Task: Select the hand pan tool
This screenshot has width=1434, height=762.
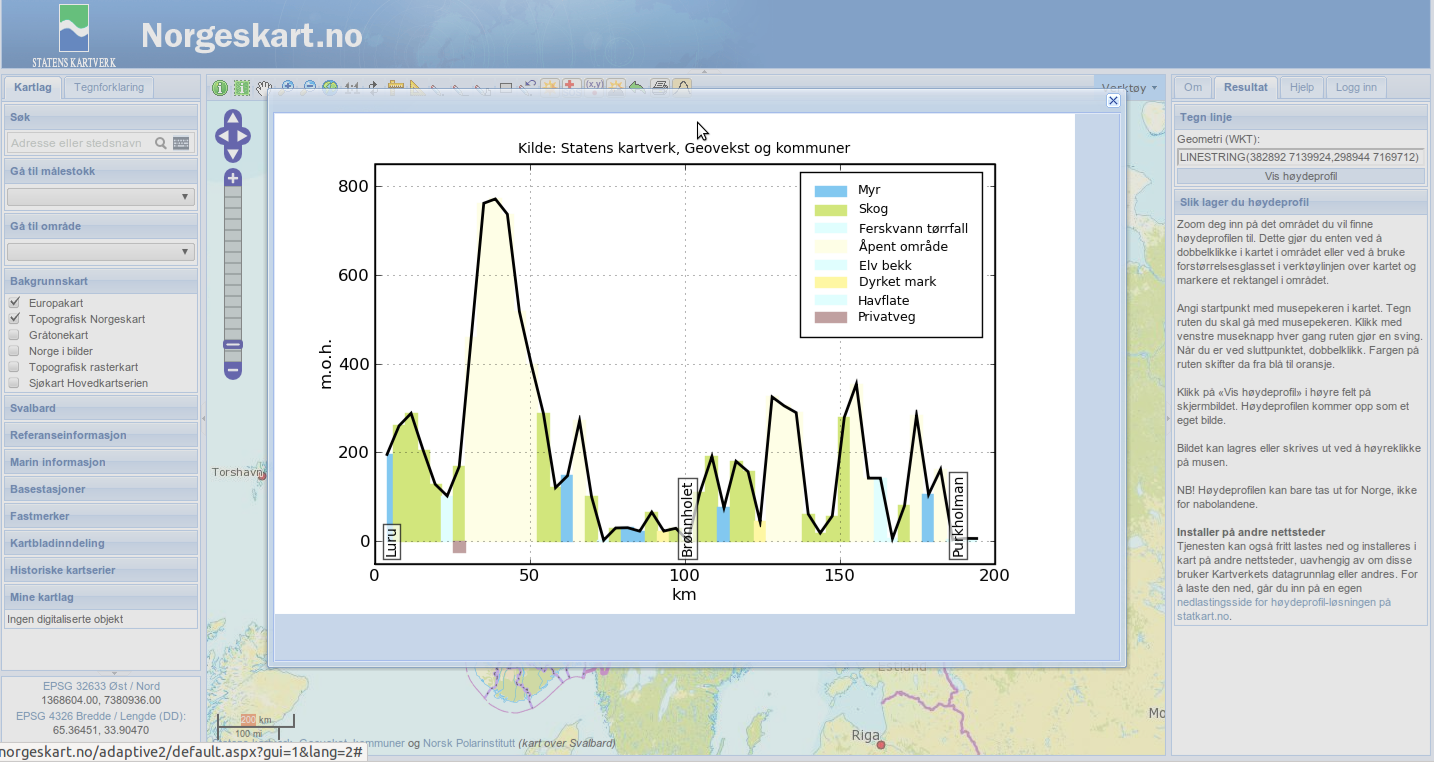Action: (263, 87)
